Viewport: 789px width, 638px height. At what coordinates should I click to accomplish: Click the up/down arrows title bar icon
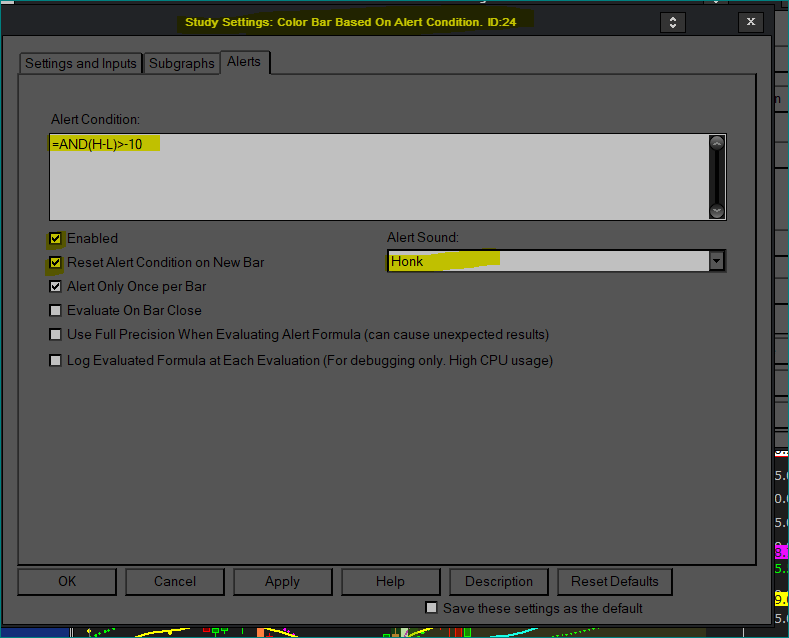(673, 22)
